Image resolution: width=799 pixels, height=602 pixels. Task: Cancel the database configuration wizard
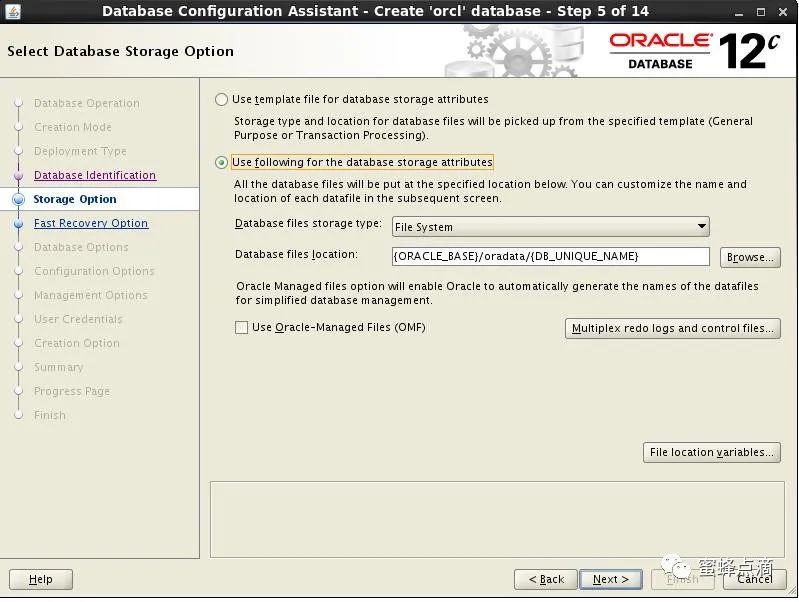click(x=754, y=580)
